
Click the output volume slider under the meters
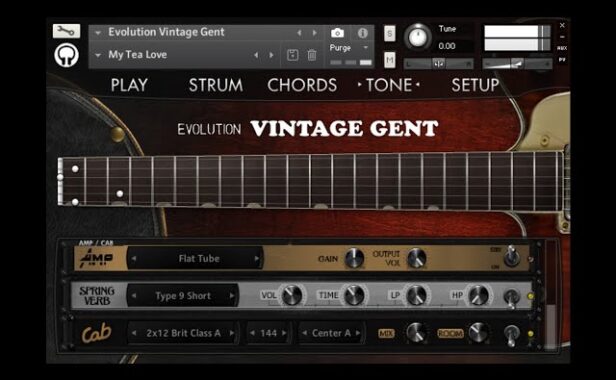pos(517,64)
